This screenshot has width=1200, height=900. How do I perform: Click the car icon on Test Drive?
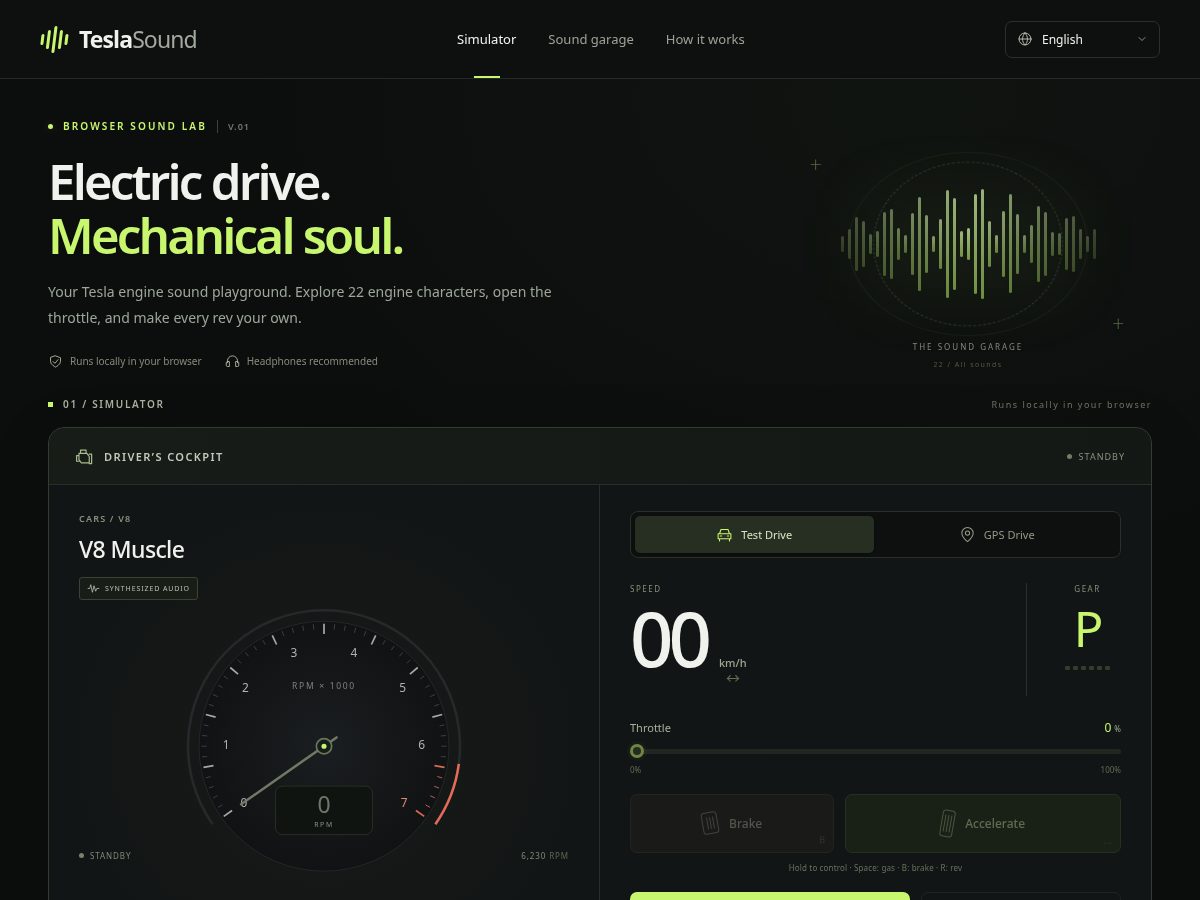point(724,535)
